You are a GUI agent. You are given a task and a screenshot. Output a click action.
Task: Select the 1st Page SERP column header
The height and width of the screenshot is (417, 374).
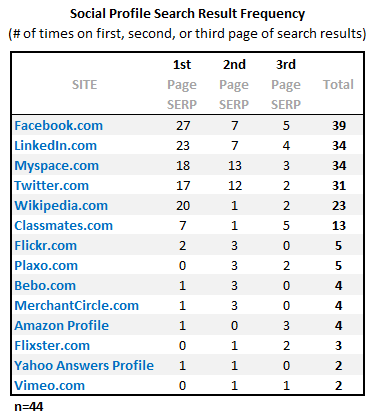pyautogui.click(x=182, y=84)
